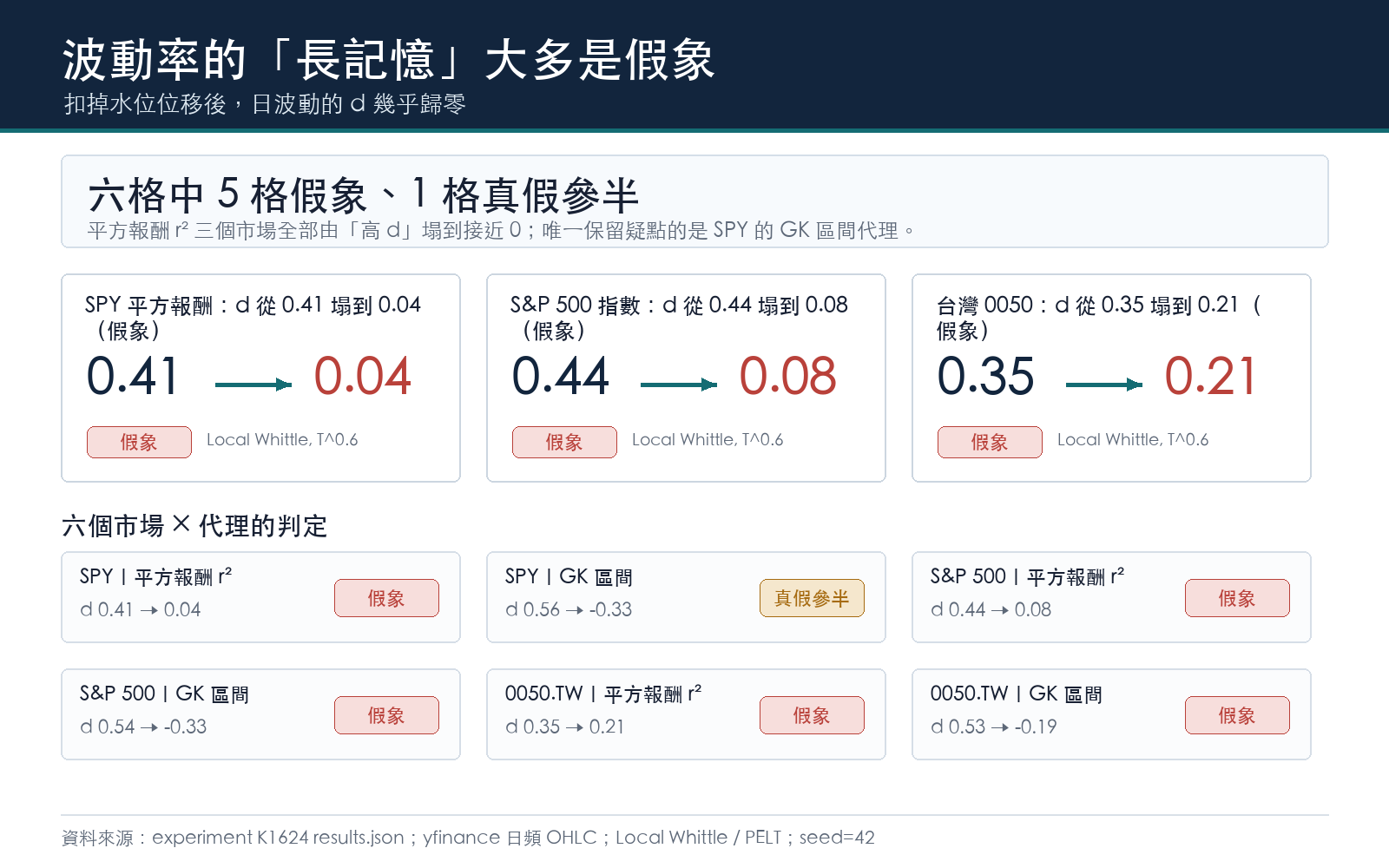Image resolution: width=1389 pixels, height=868 pixels.
Task: Click the SPY | GK 區間 row label
Action: (x=569, y=576)
